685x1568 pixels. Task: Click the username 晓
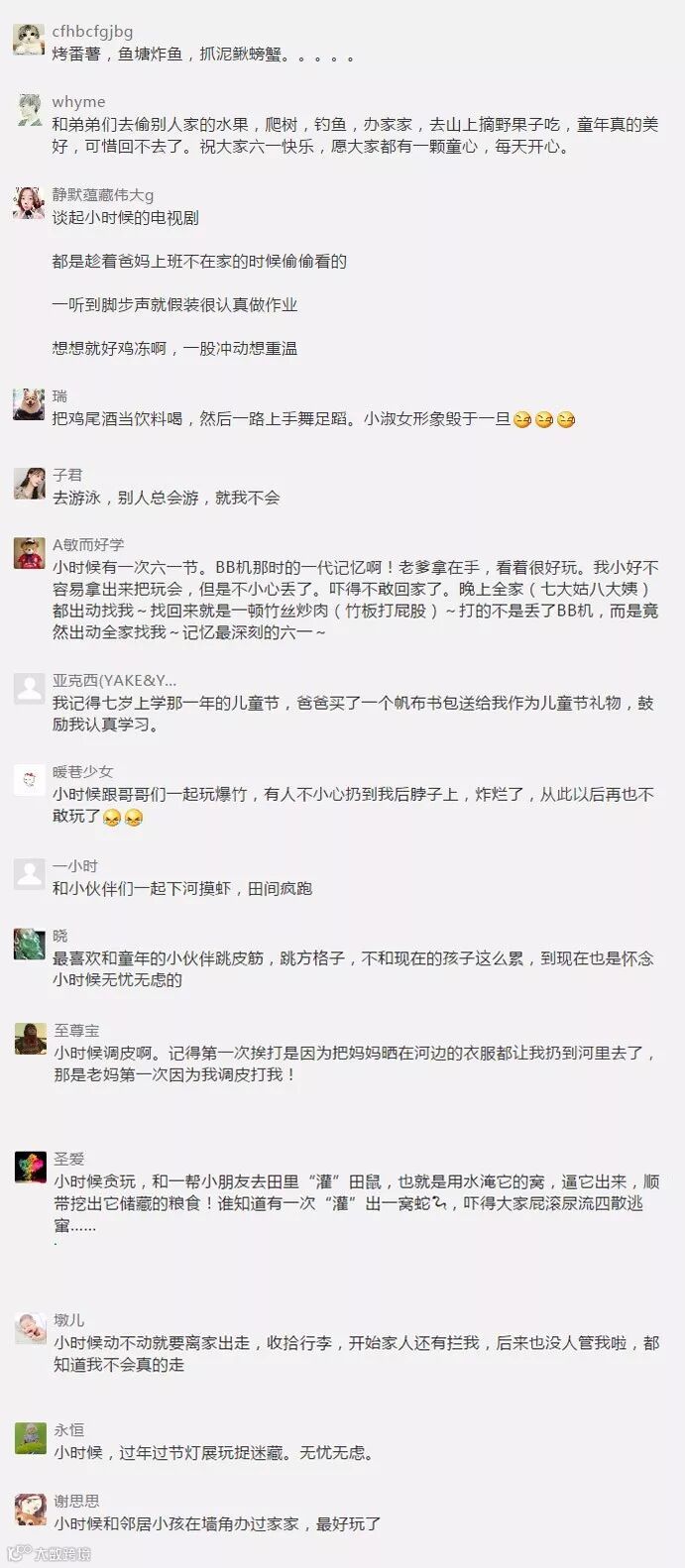(x=59, y=936)
